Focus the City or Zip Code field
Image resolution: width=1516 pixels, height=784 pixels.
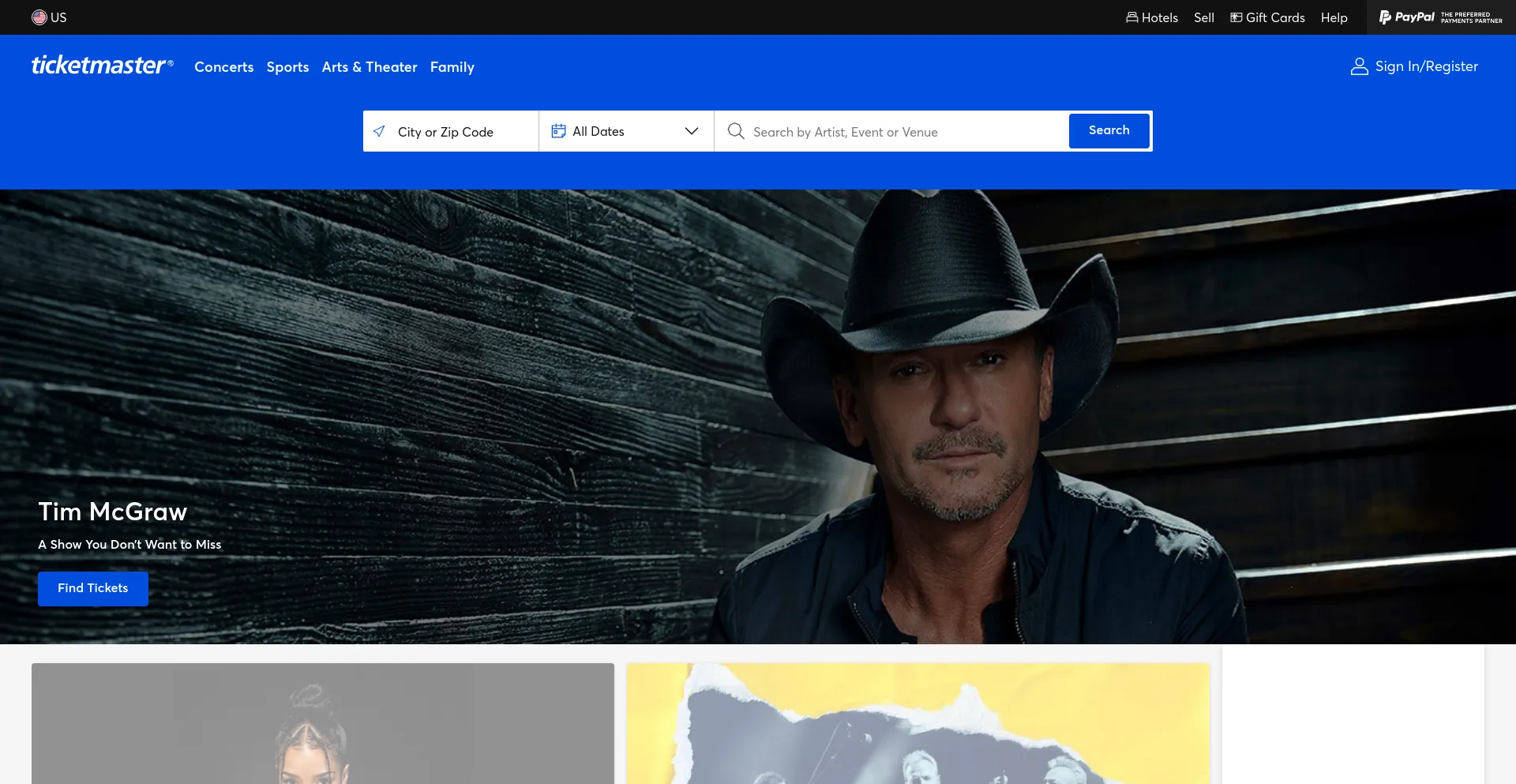(451, 131)
